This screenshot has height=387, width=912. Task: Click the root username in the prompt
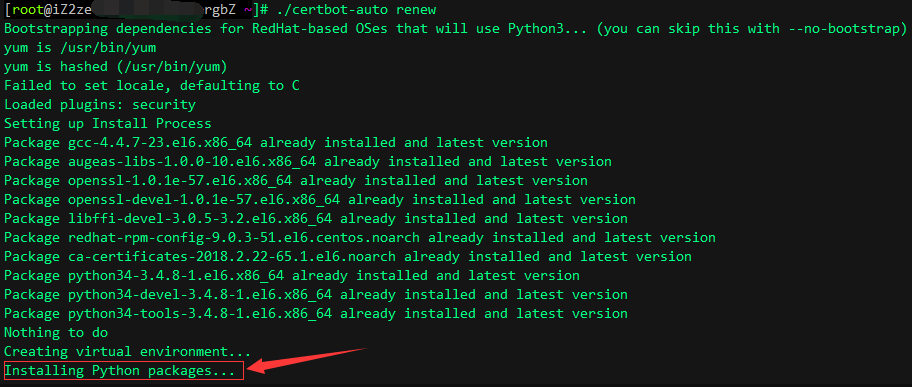pos(27,10)
